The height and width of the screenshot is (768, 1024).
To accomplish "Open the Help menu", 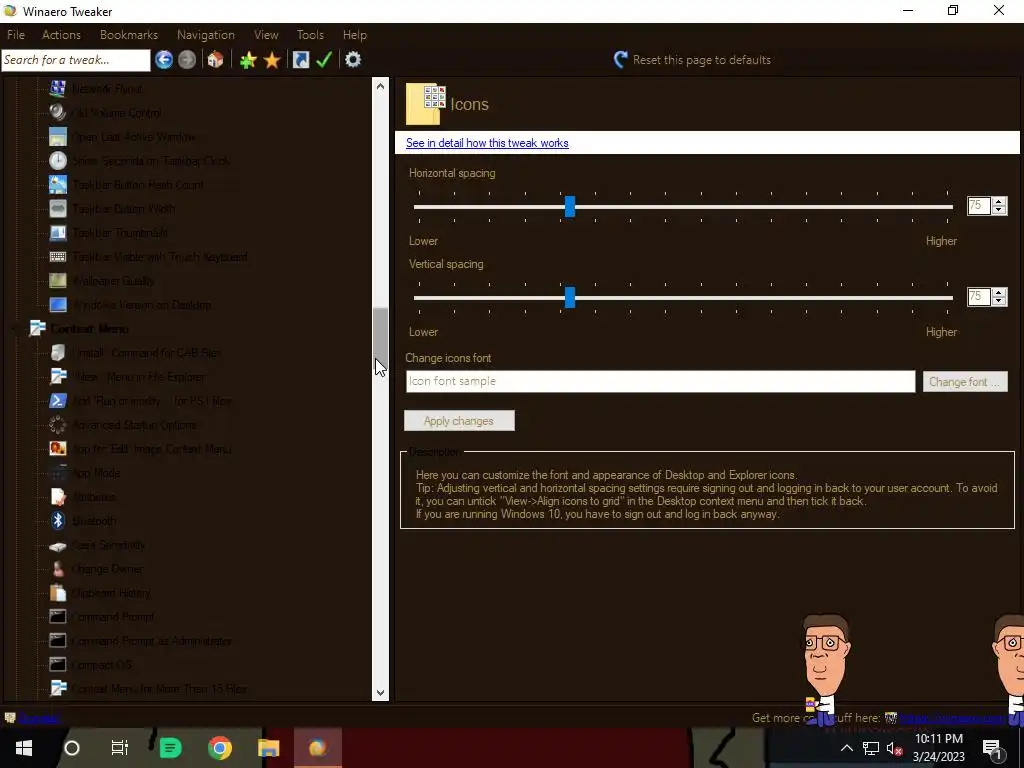I will click(x=355, y=35).
